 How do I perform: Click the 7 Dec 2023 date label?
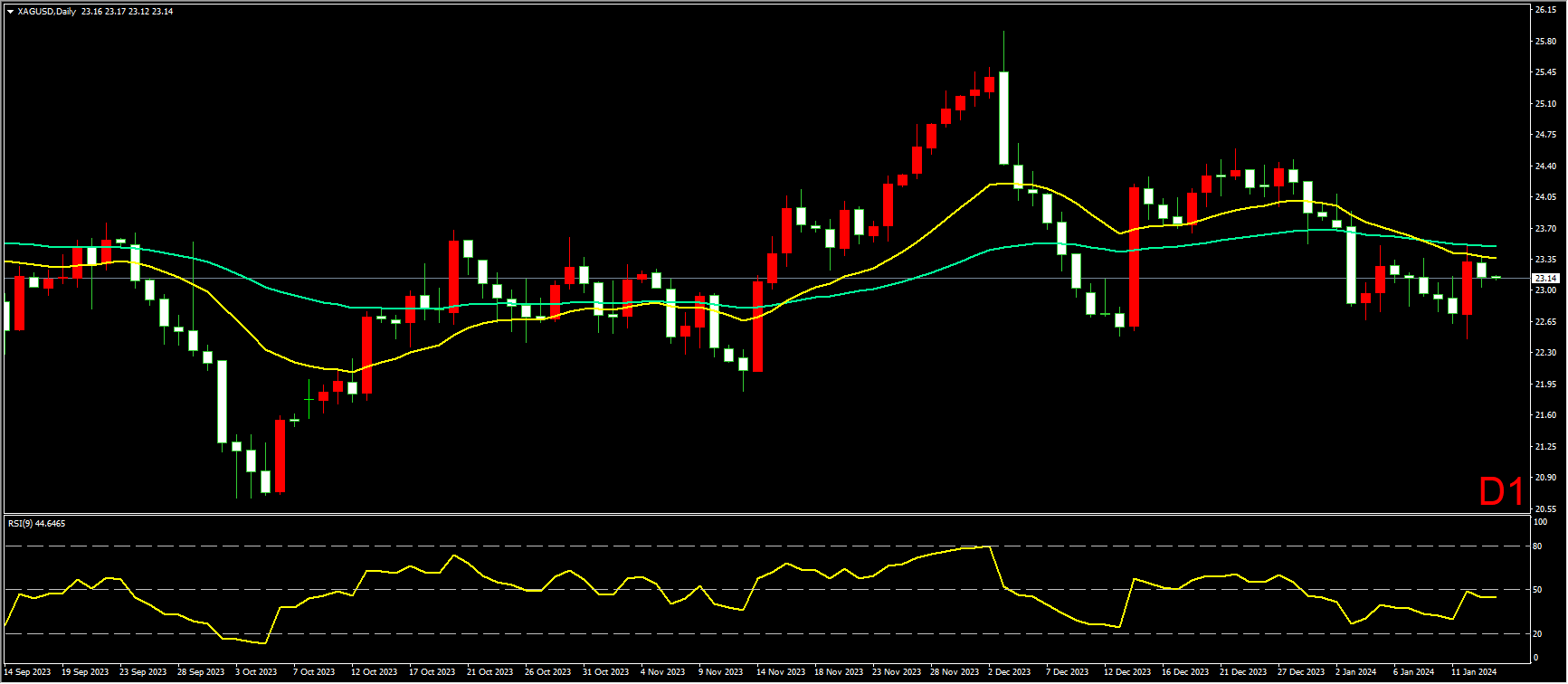[x=1068, y=672]
